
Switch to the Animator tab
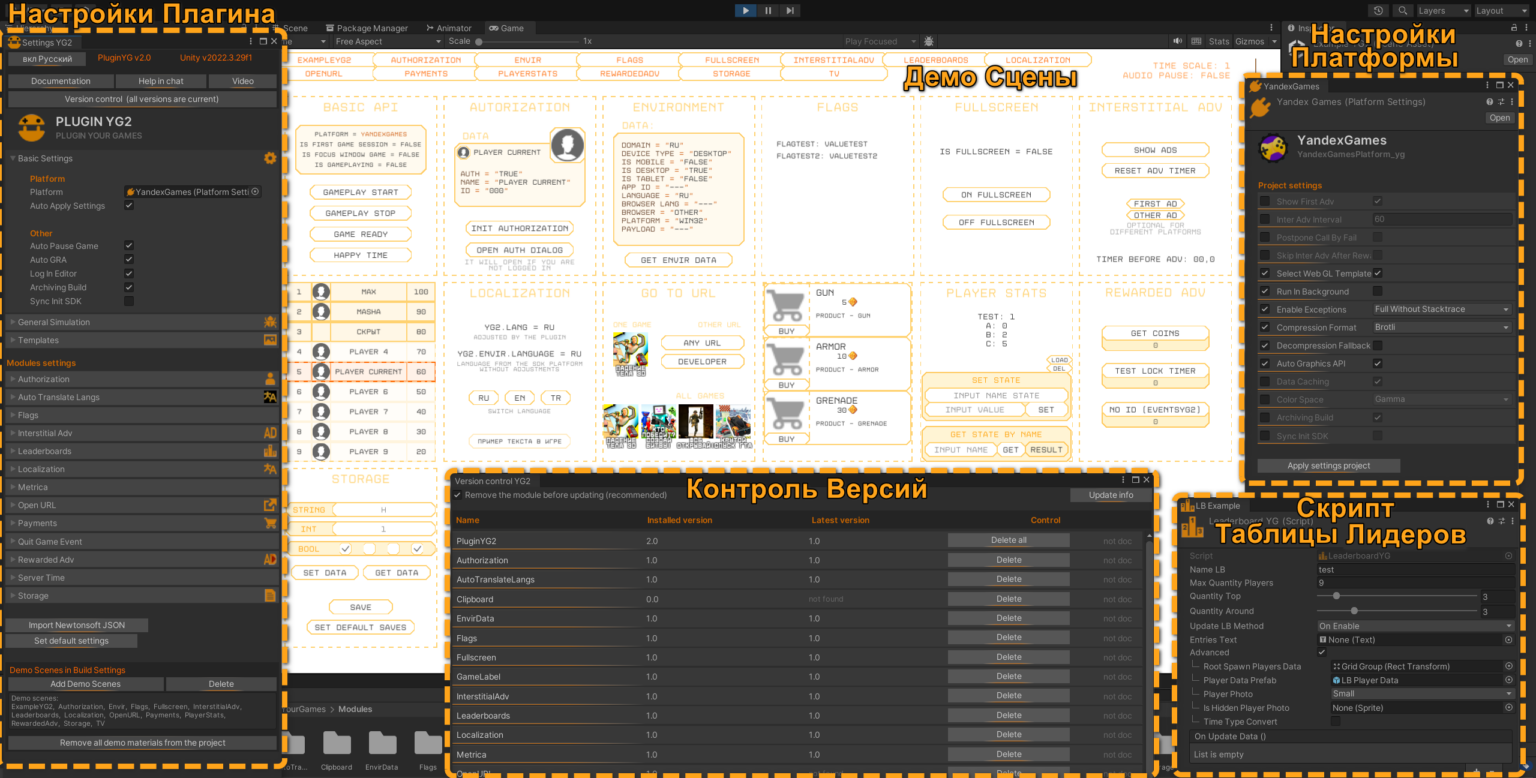coord(449,28)
